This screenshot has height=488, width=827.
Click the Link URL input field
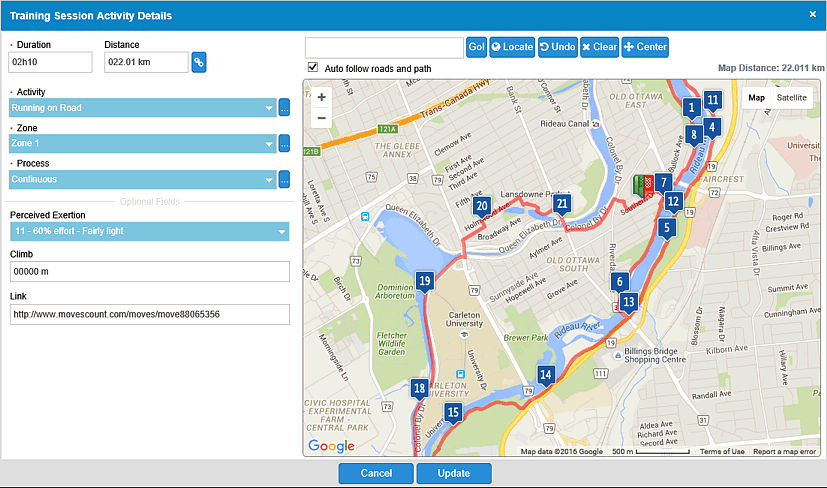coord(149,314)
